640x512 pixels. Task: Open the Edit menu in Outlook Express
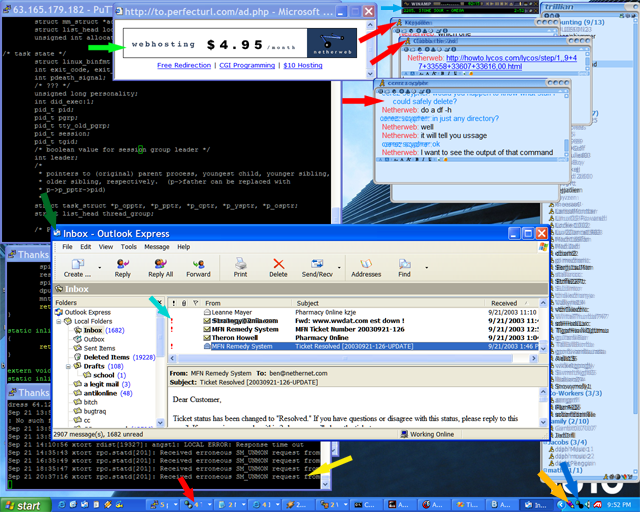click(86, 247)
